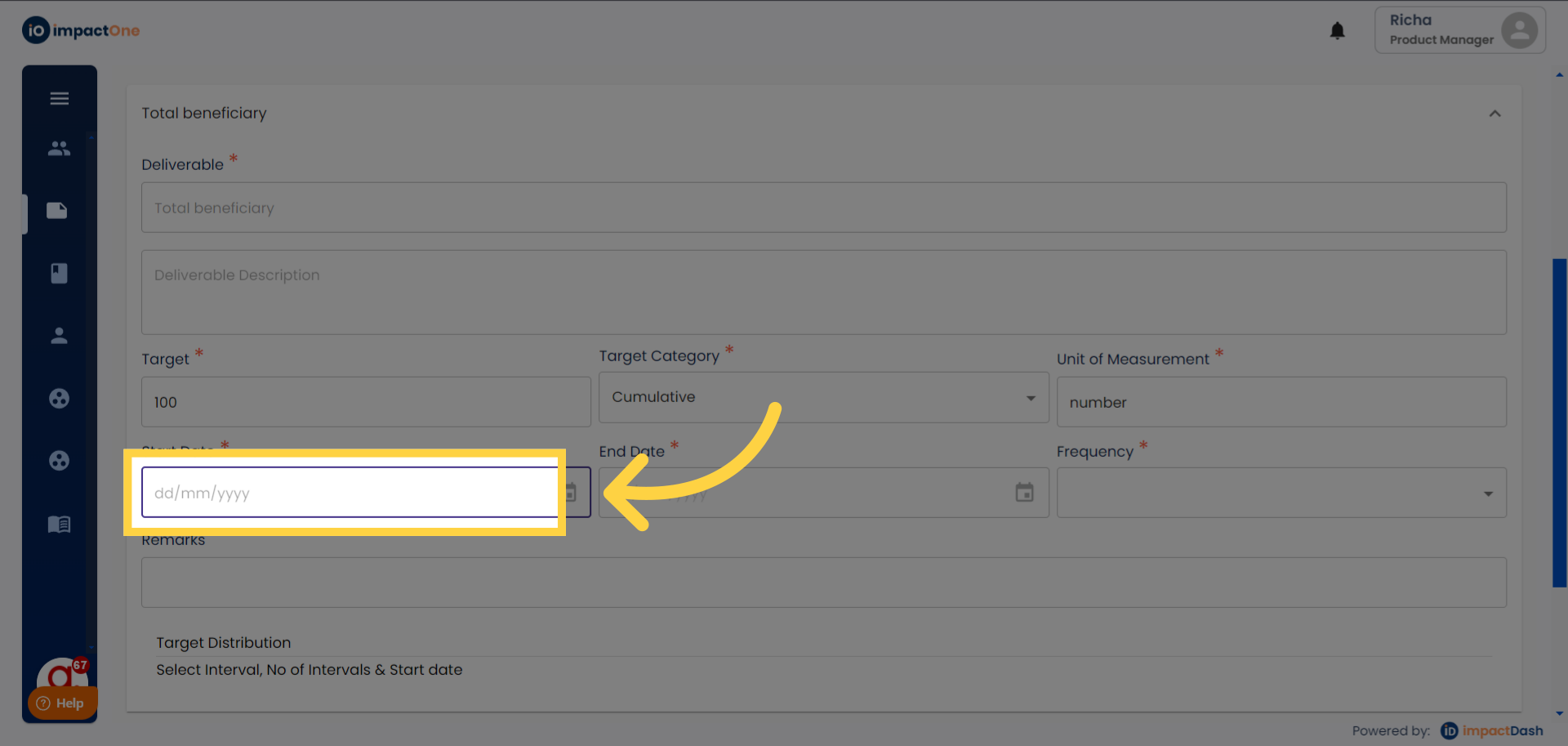
Task: Open the Frequency dropdown
Action: pos(1281,494)
